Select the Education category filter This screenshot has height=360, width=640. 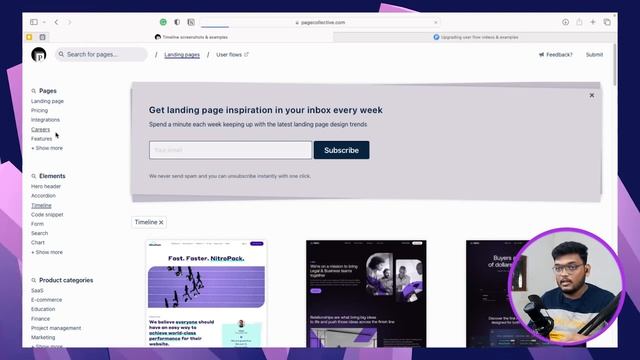(x=43, y=309)
